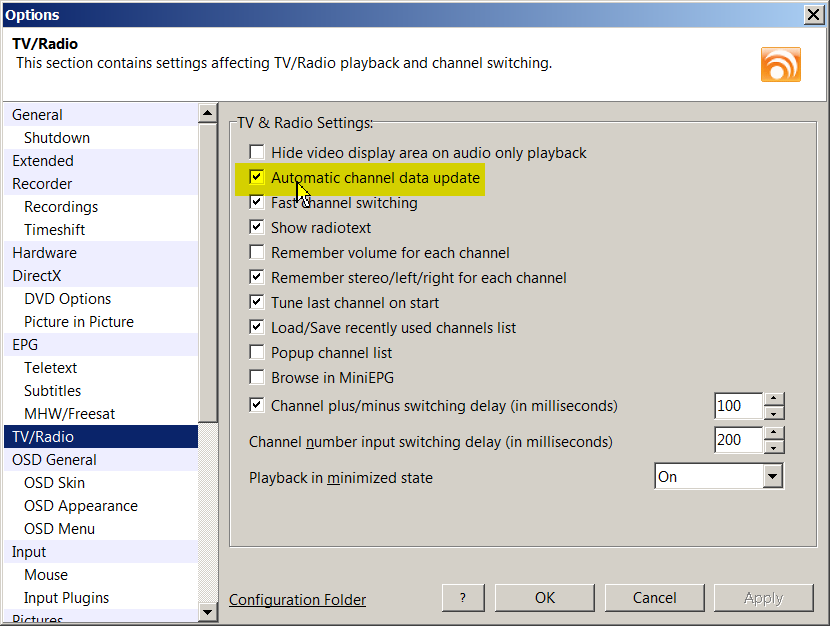This screenshot has height=626, width=830.
Task: Click Cancel to discard changes
Action: point(655,598)
